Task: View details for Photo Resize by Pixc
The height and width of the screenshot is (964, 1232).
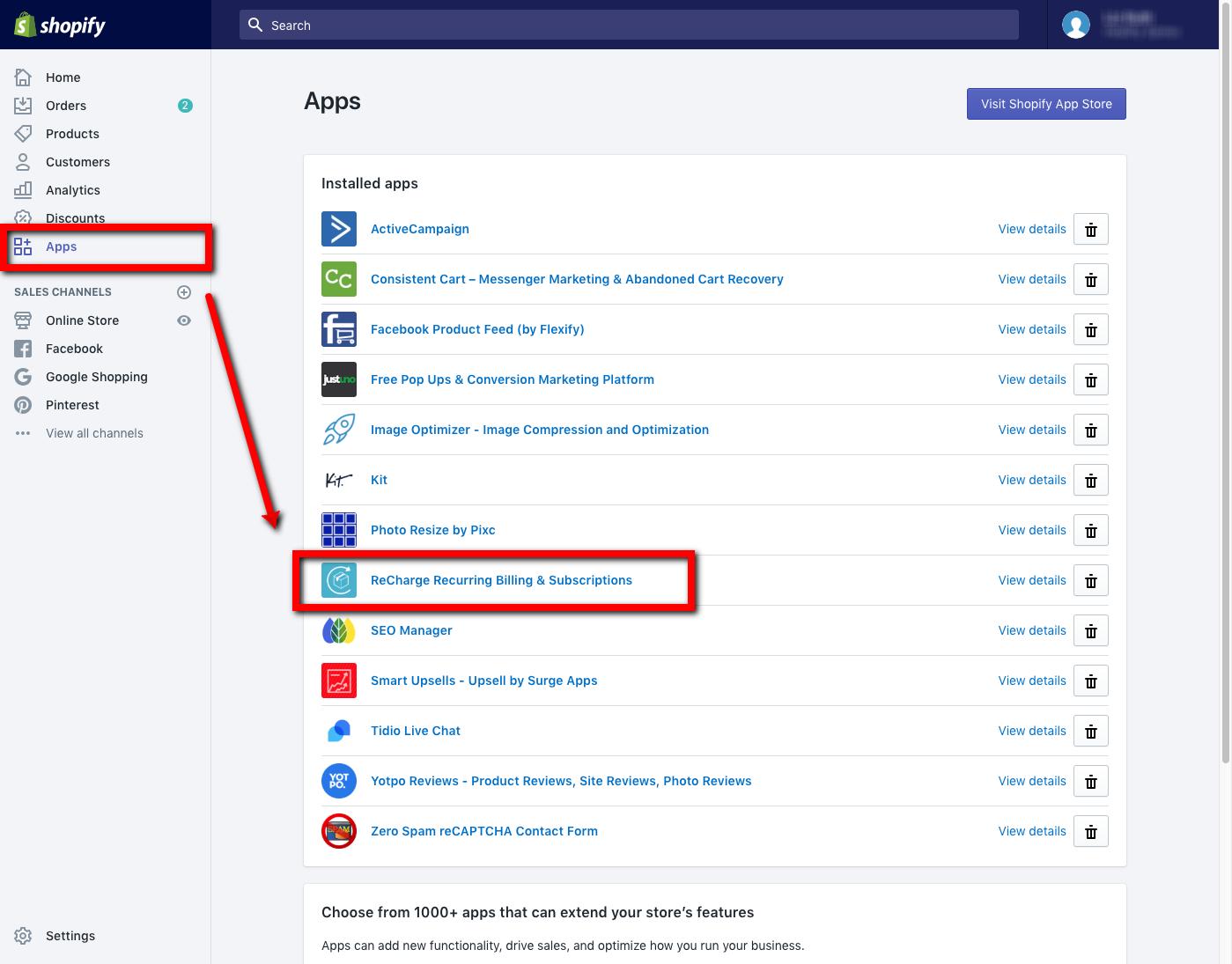Action: click(1031, 530)
